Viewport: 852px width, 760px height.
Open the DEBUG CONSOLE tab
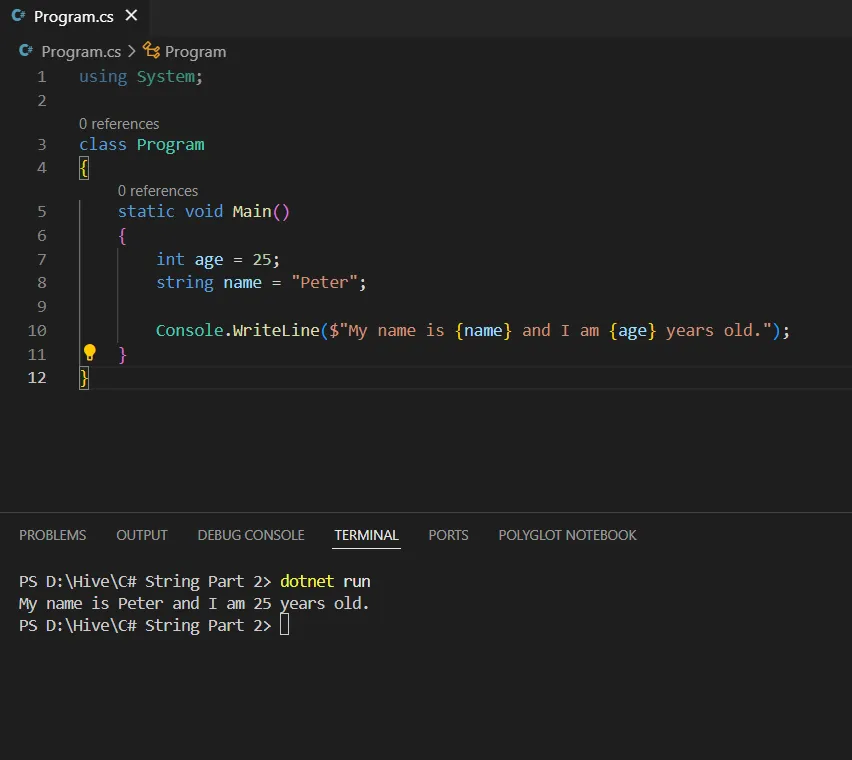[251, 535]
